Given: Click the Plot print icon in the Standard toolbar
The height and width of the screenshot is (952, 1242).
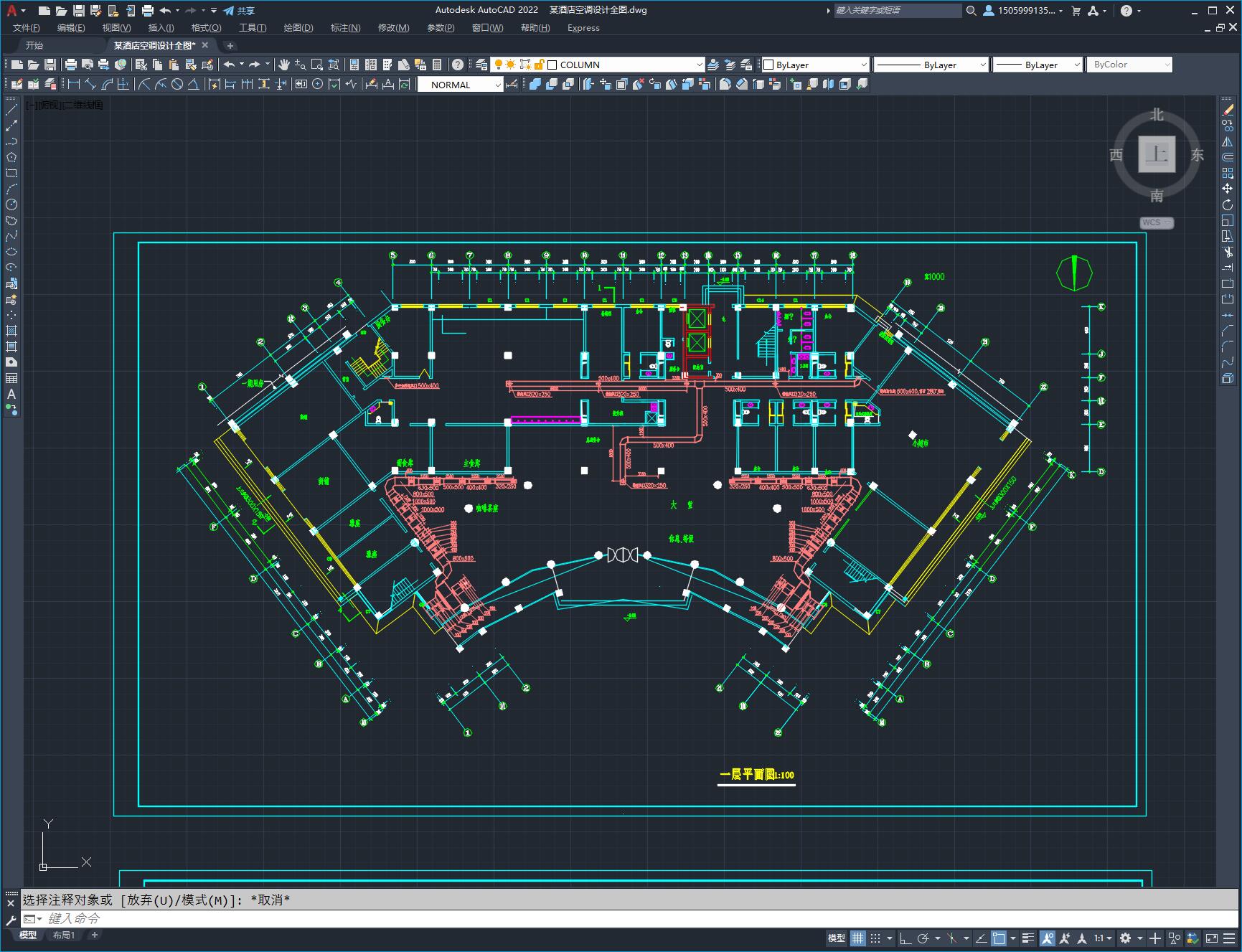Looking at the screenshot, I should tap(71, 65).
